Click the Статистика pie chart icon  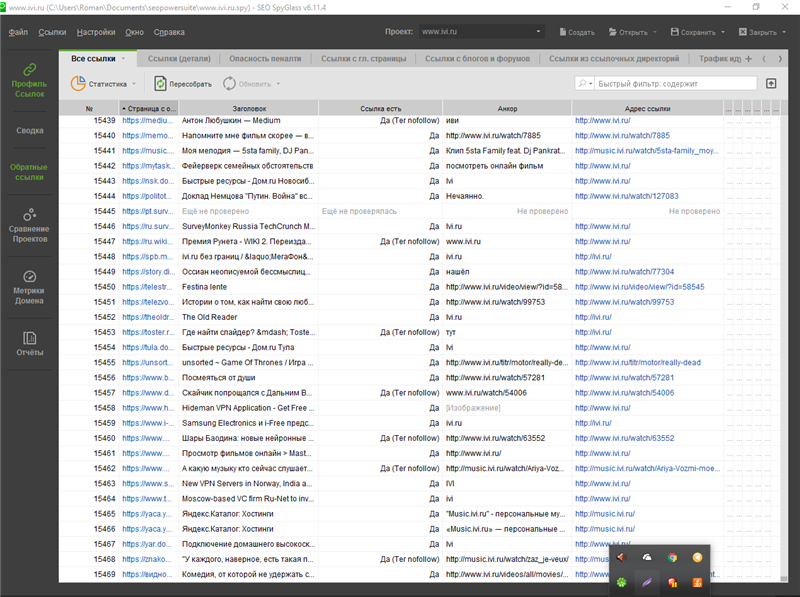(x=78, y=84)
